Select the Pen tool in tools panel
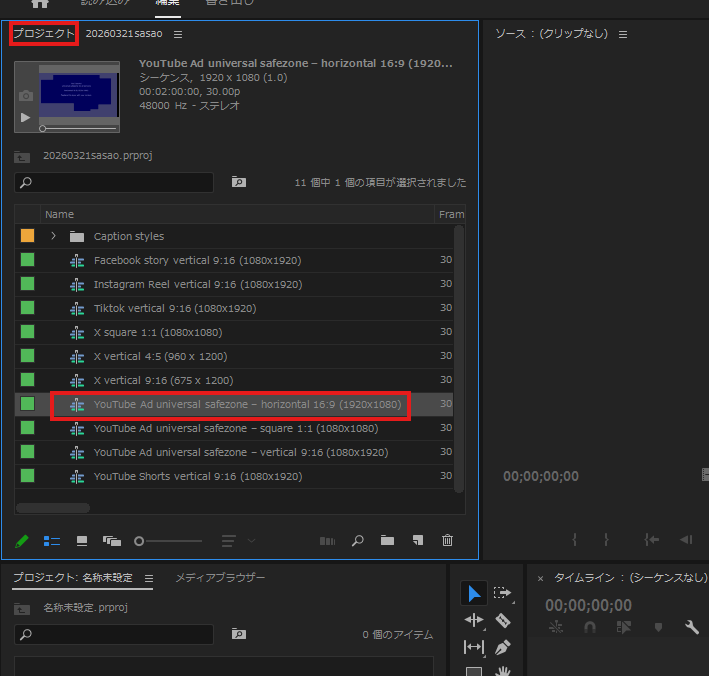The width and height of the screenshot is (709, 676). click(503, 648)
